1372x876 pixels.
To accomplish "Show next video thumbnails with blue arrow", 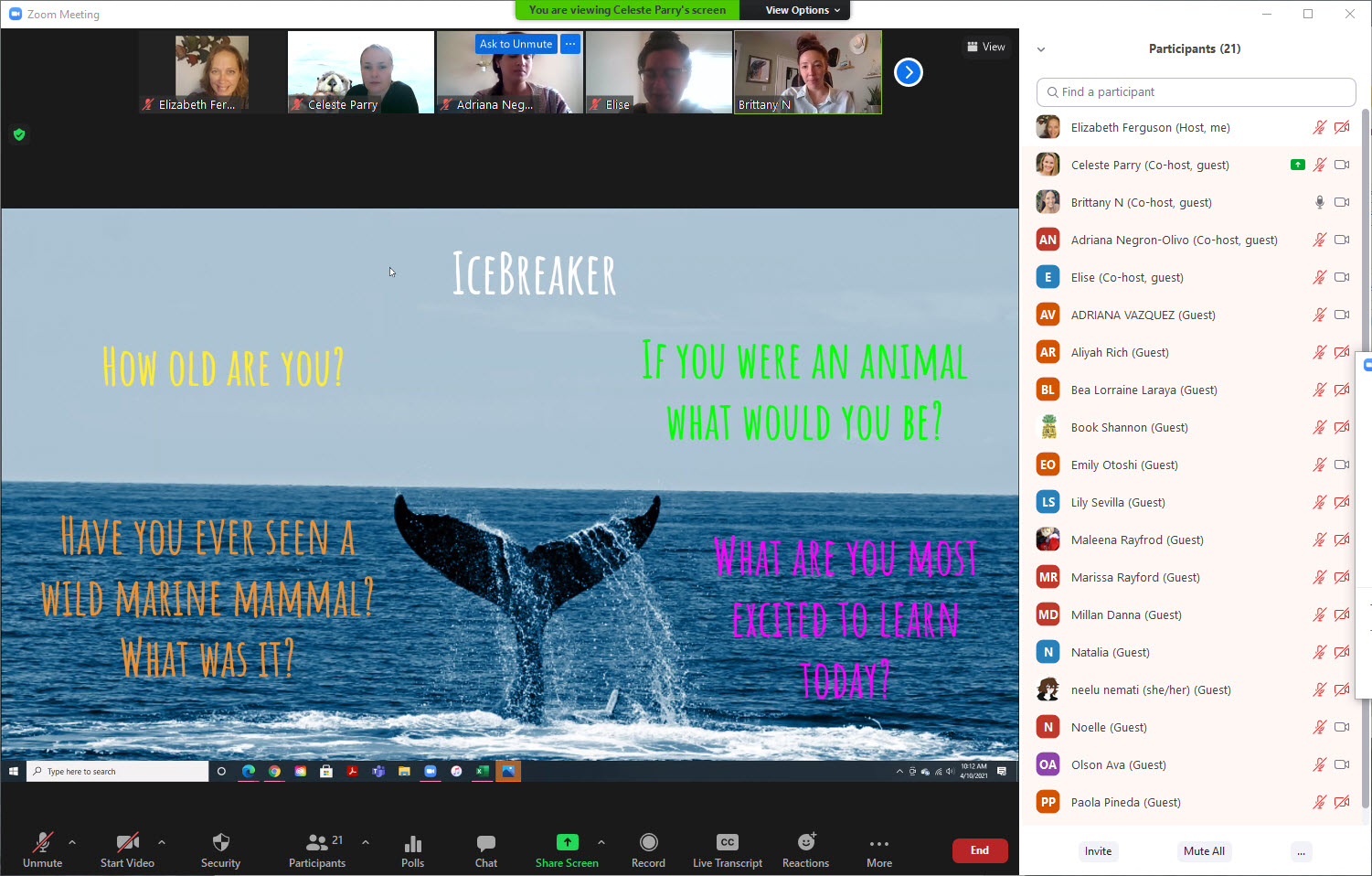I will tap(908, 72).
